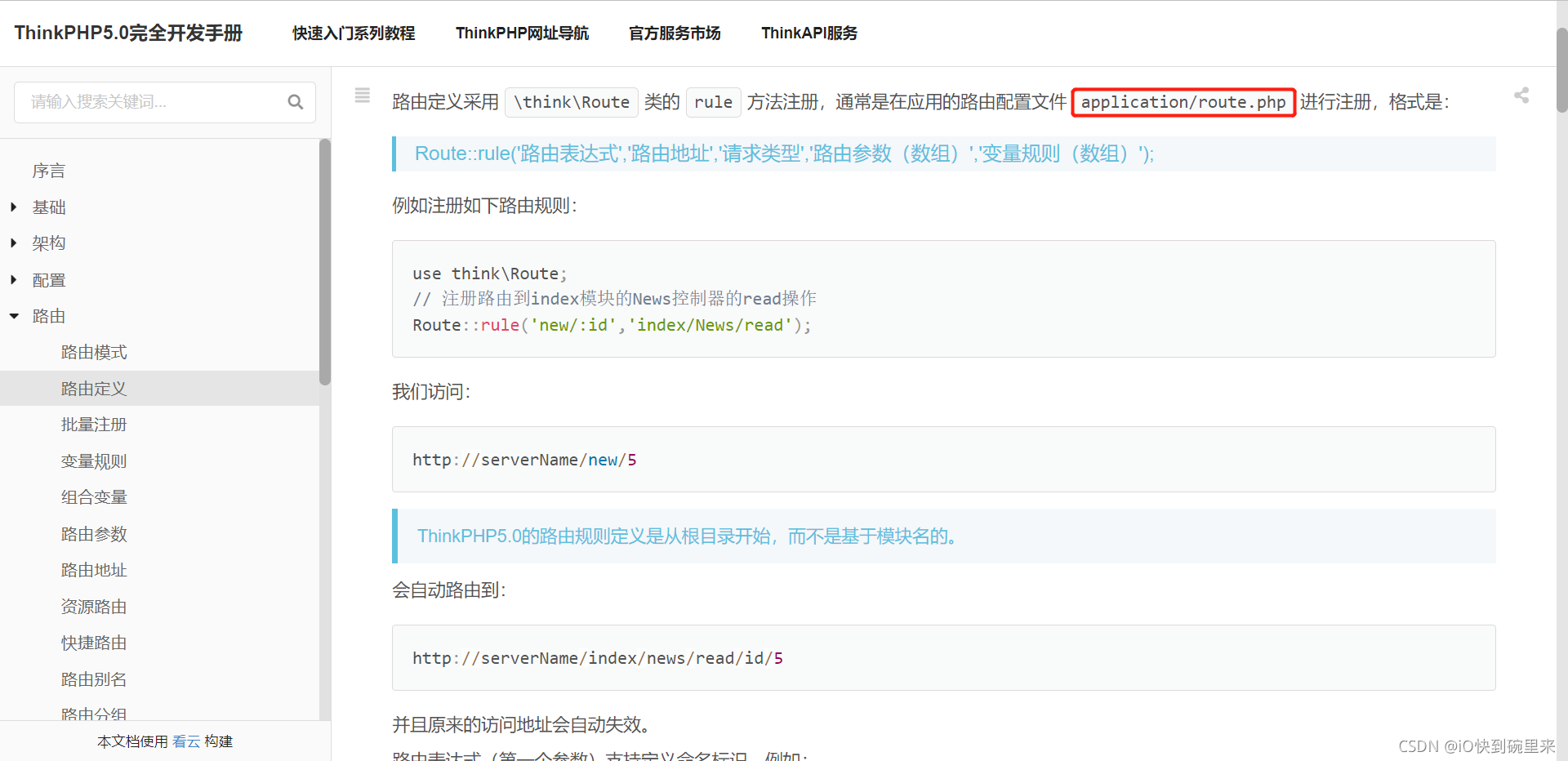
Task: Click the rule inline code tag
Action: point(714,102)
